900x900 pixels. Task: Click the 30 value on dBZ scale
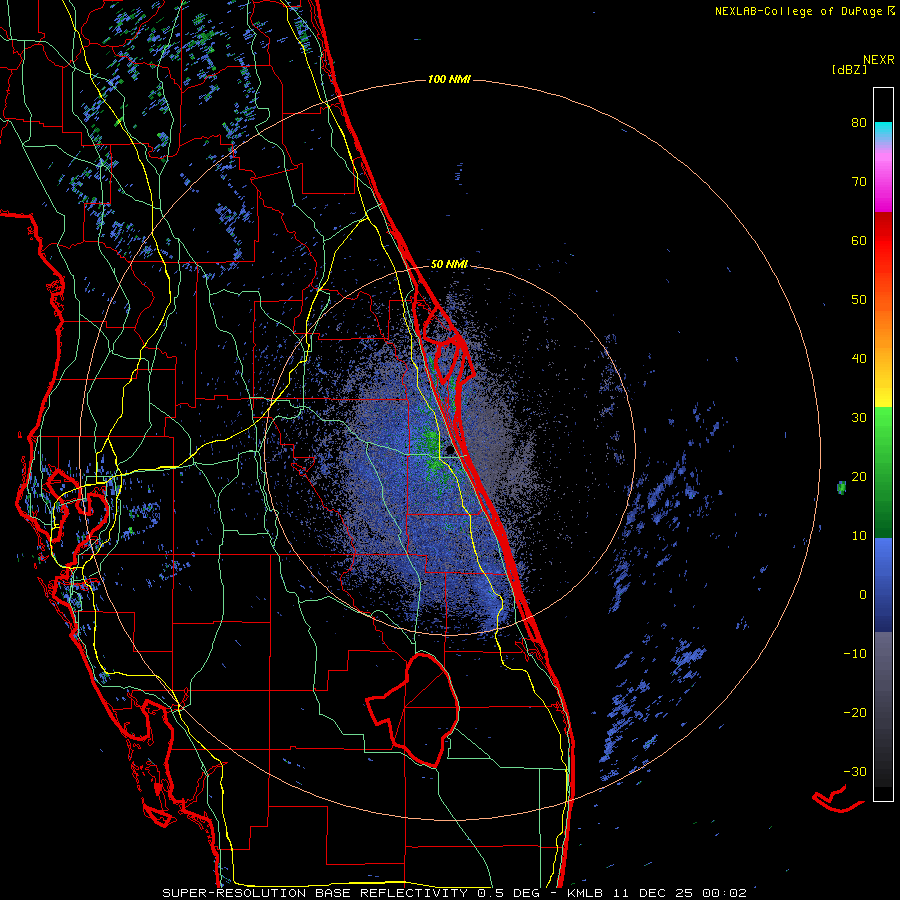pyautogui.click(x=859, y=418)
